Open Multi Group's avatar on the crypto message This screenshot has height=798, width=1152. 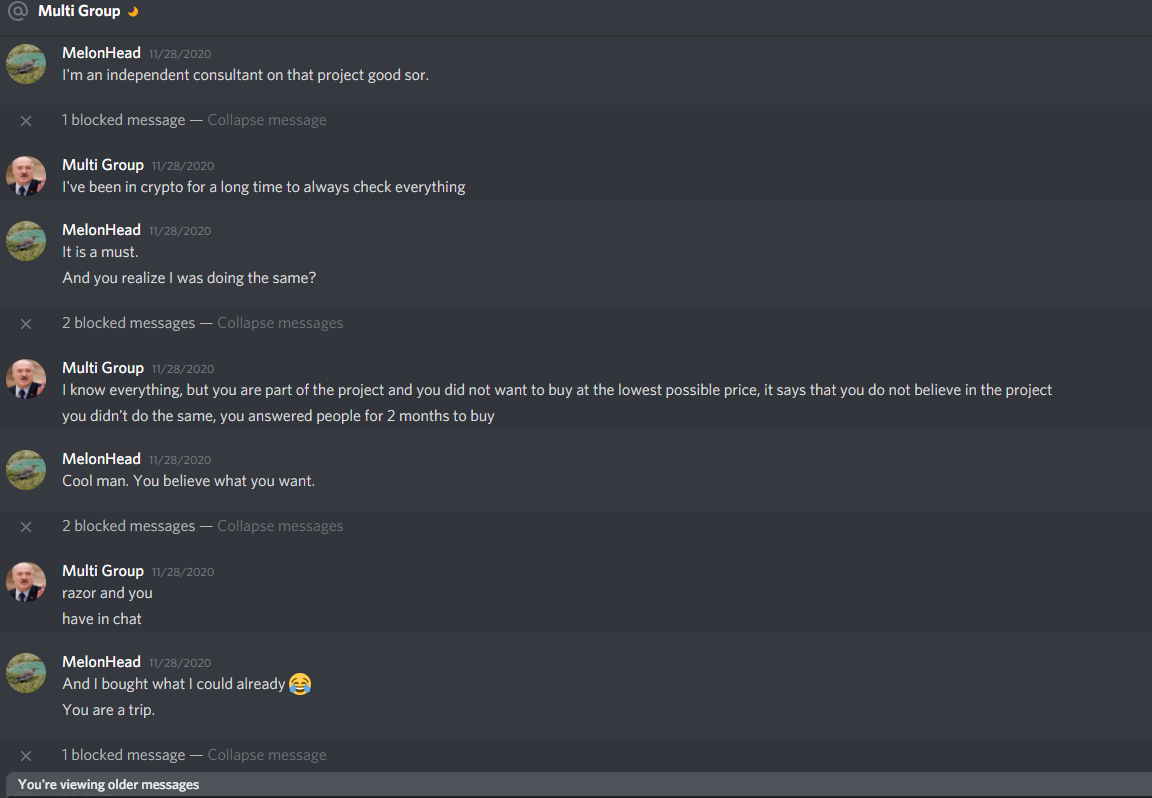(26, 176)
